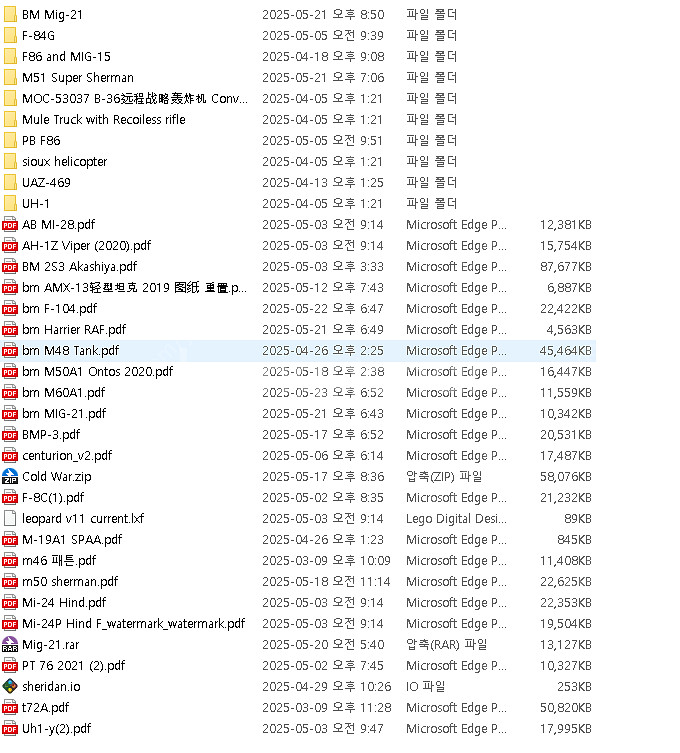Image resolution: width=680 pixels, height=753 pixels.
Task: Click the IO 파일 type cell
Action: [x=425, y=686]
